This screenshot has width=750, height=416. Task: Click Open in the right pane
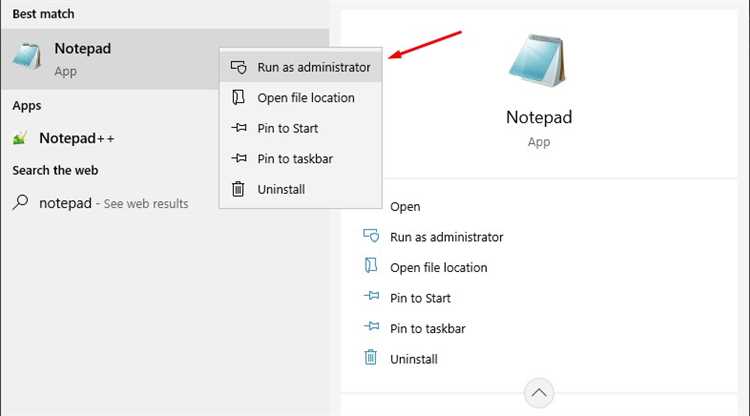tap(405, 207)
